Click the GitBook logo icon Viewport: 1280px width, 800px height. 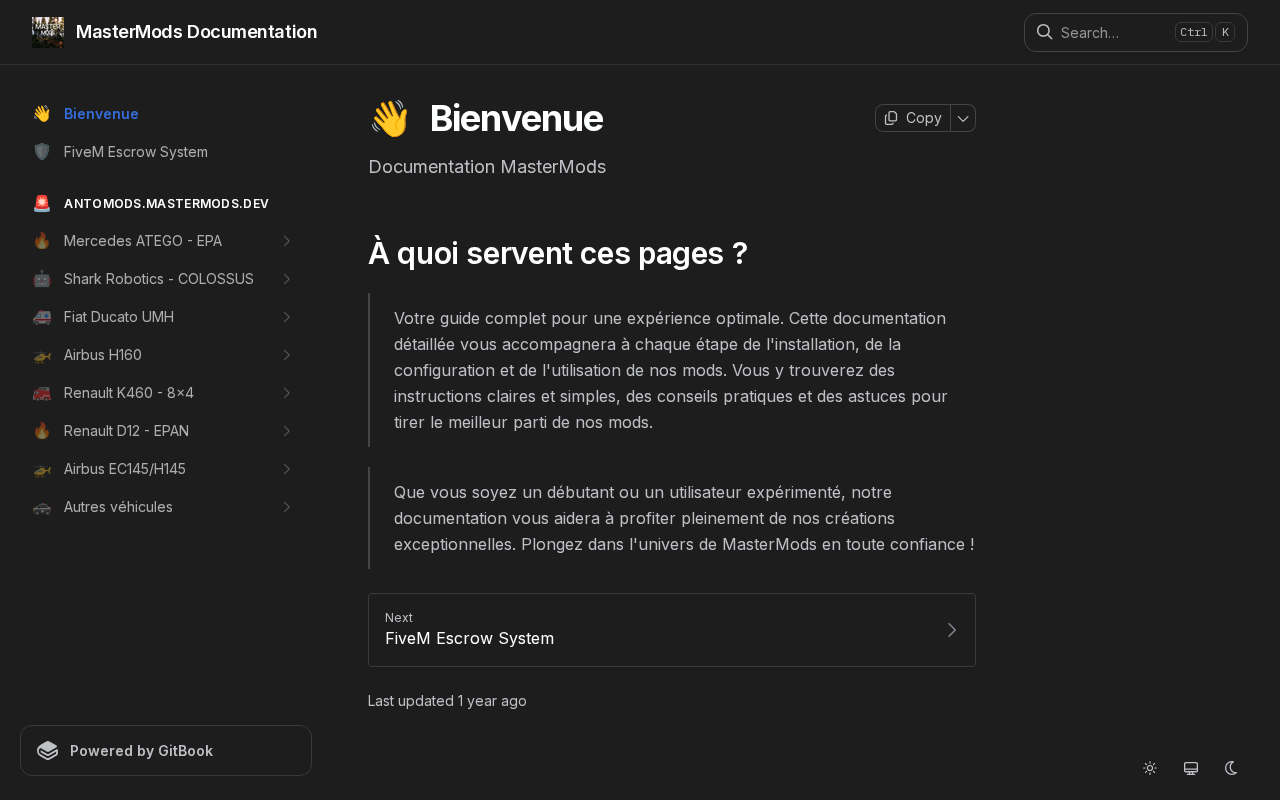coord(48,751)
